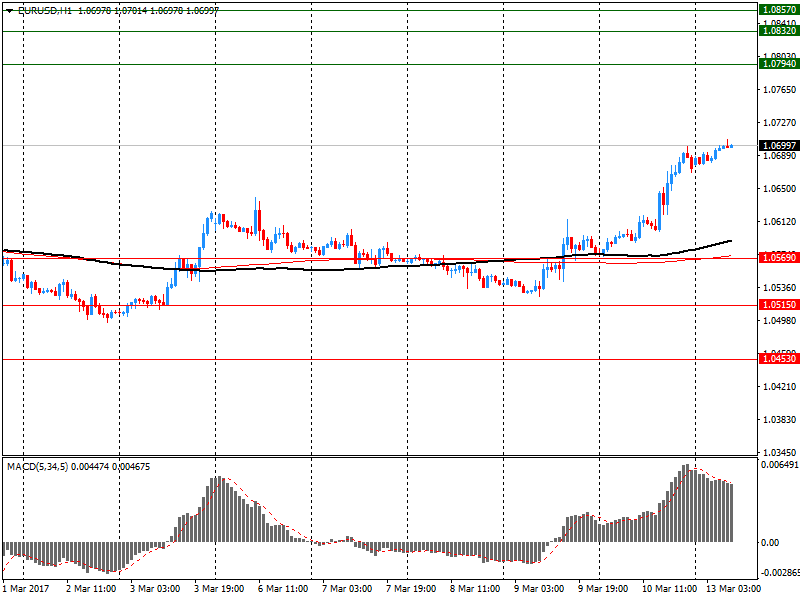Click the 9 Mar 03:00 time axis label
Viewport: 800px width, 600px height.
click(x=539, y=589)
